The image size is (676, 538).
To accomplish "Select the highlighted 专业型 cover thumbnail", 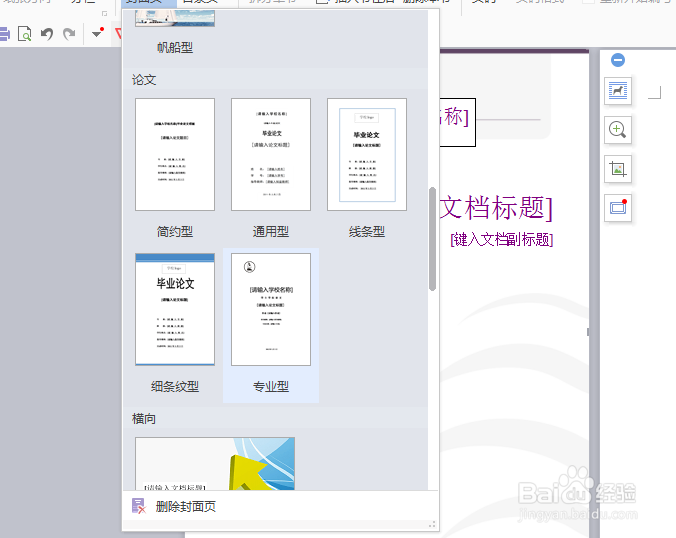I will pos(271,310).
